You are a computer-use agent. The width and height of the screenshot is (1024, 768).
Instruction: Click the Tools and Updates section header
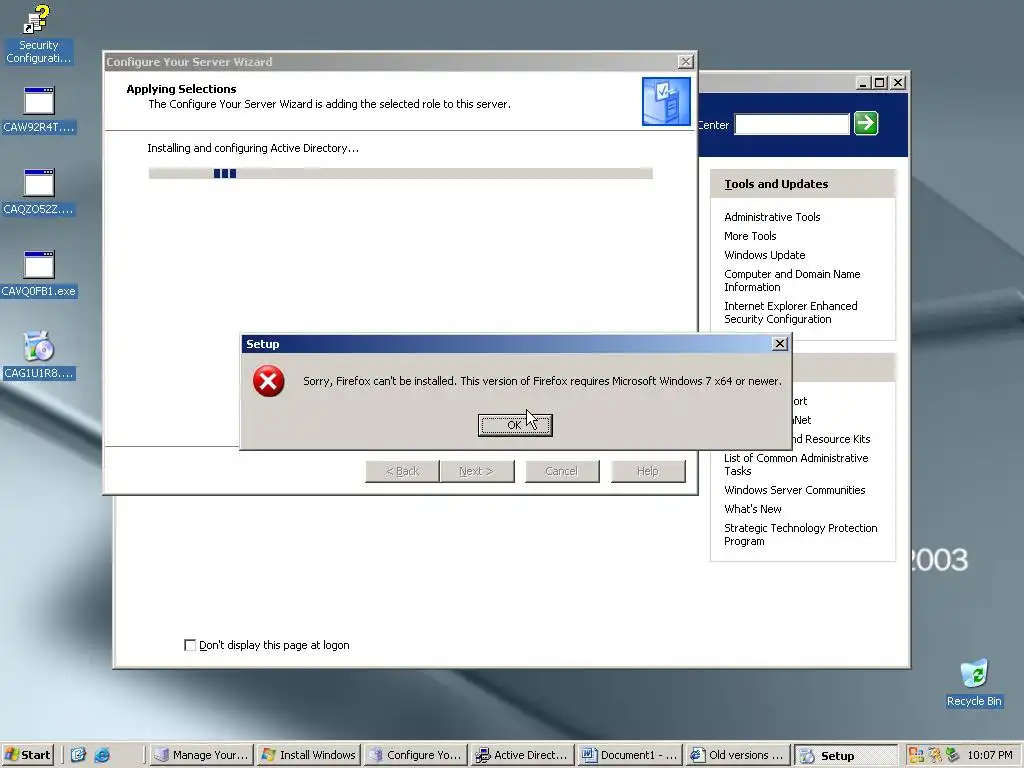tap(803, 184)
